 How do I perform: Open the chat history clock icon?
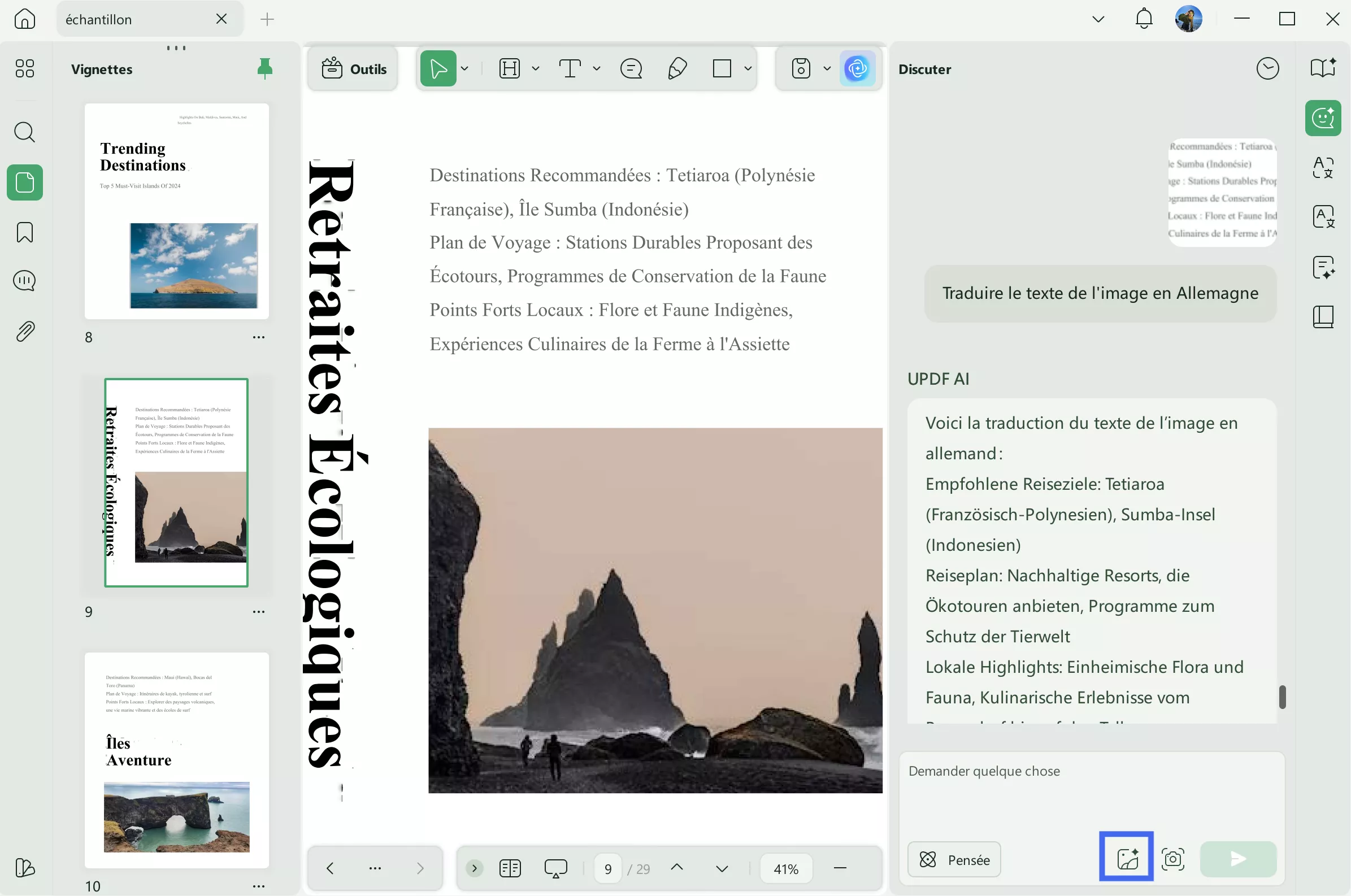point(1267,68)
